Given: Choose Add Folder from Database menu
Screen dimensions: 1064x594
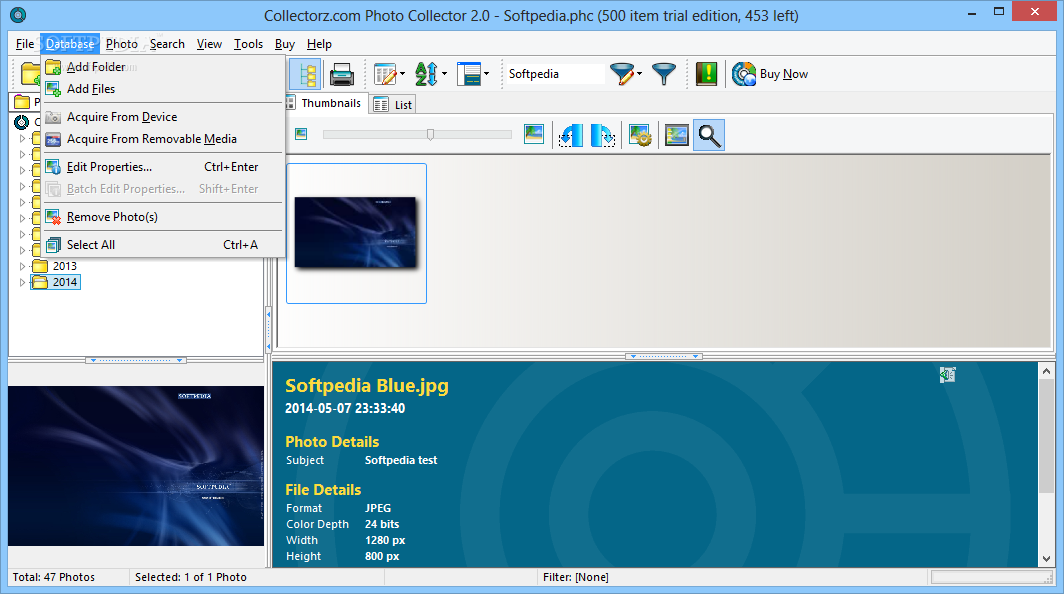Looking at the screenshot, I should click(162, 67).
